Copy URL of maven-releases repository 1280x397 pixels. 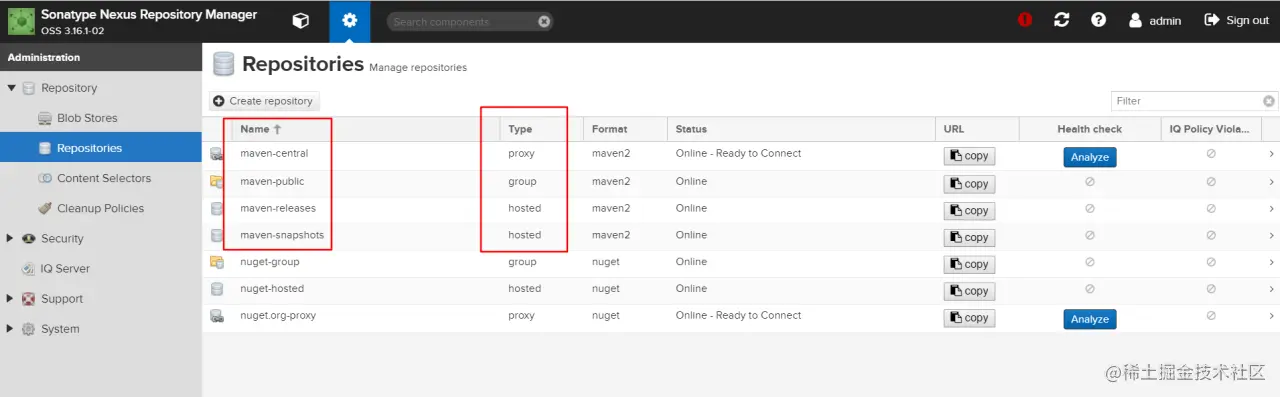tap(969, 210)
